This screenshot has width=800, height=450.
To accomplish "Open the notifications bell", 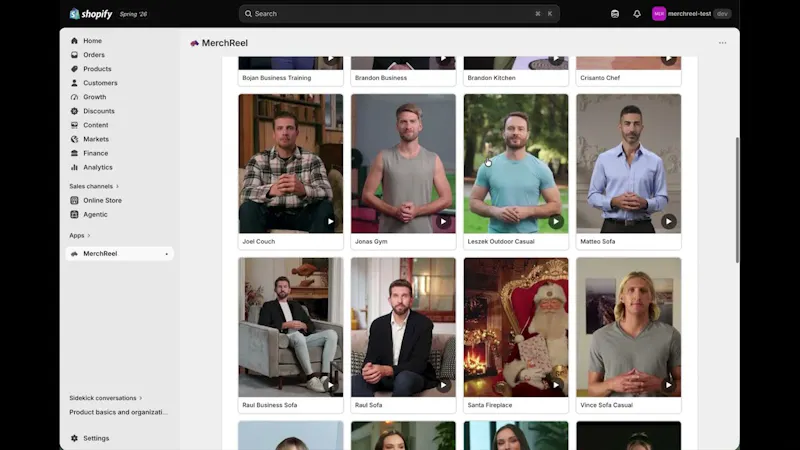I will click(637, 14).
